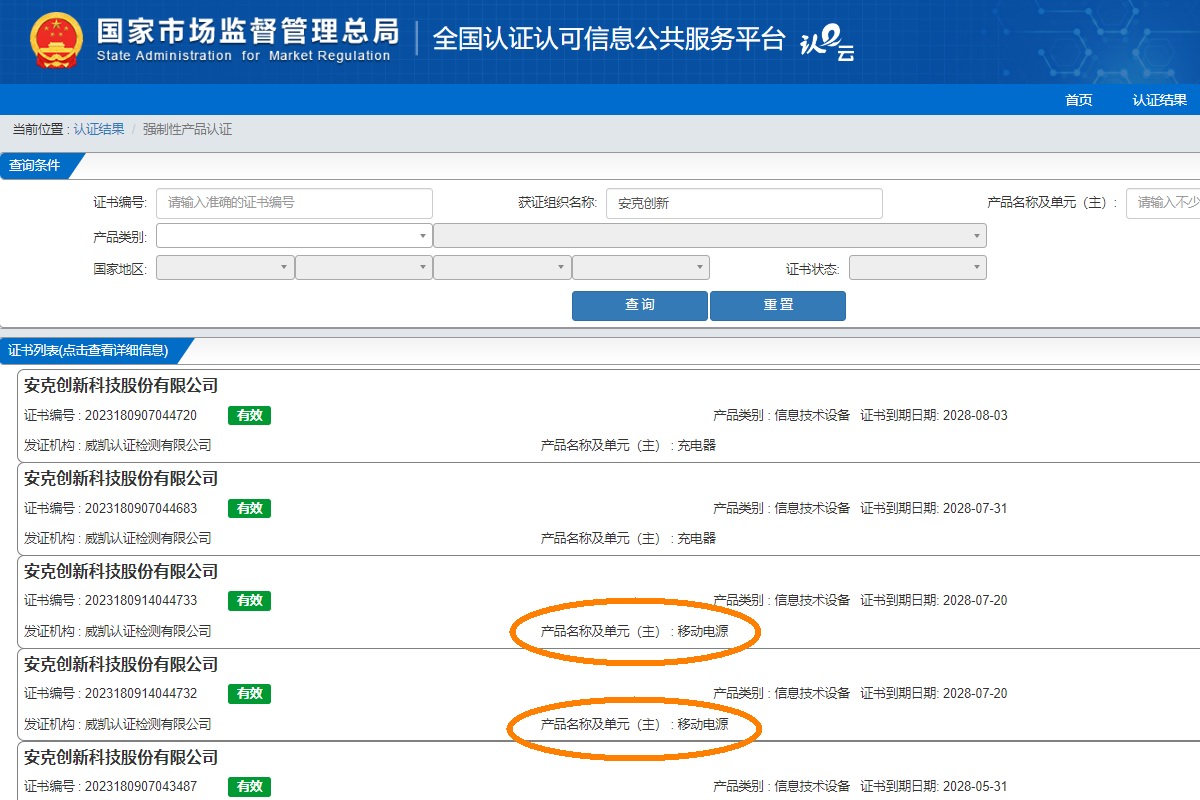Click the 查询 search button

(x=640, y=306)
